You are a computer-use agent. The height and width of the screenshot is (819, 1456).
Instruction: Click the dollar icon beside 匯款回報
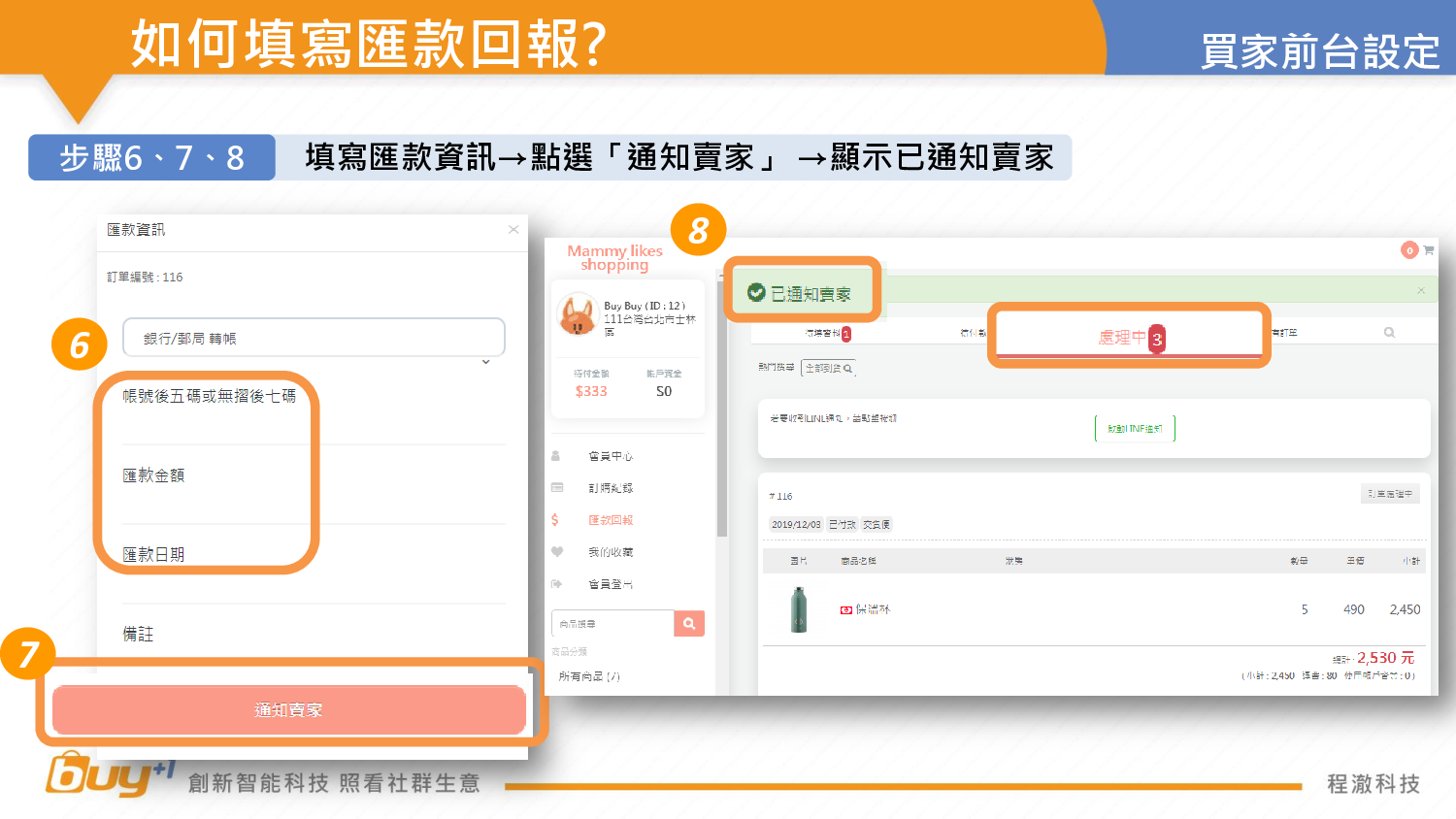coord(555,520)
